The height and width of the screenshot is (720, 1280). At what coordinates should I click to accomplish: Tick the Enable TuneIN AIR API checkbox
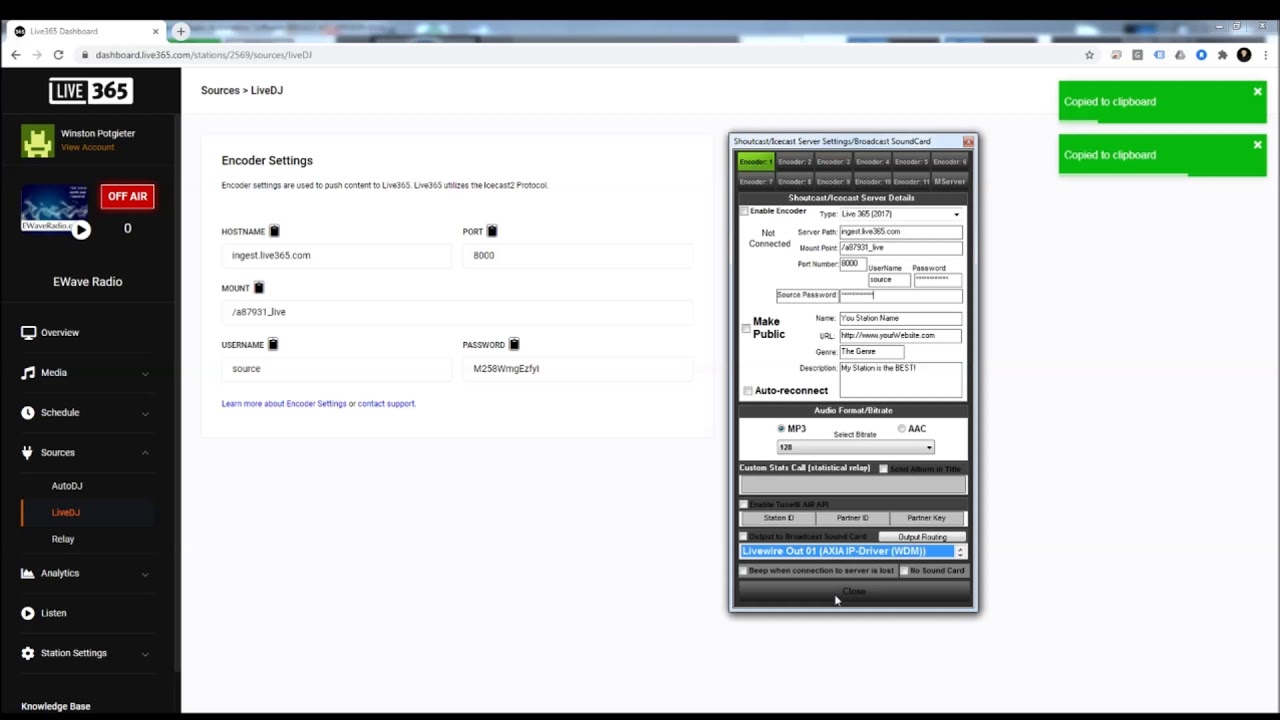click(x=743, y=505)
